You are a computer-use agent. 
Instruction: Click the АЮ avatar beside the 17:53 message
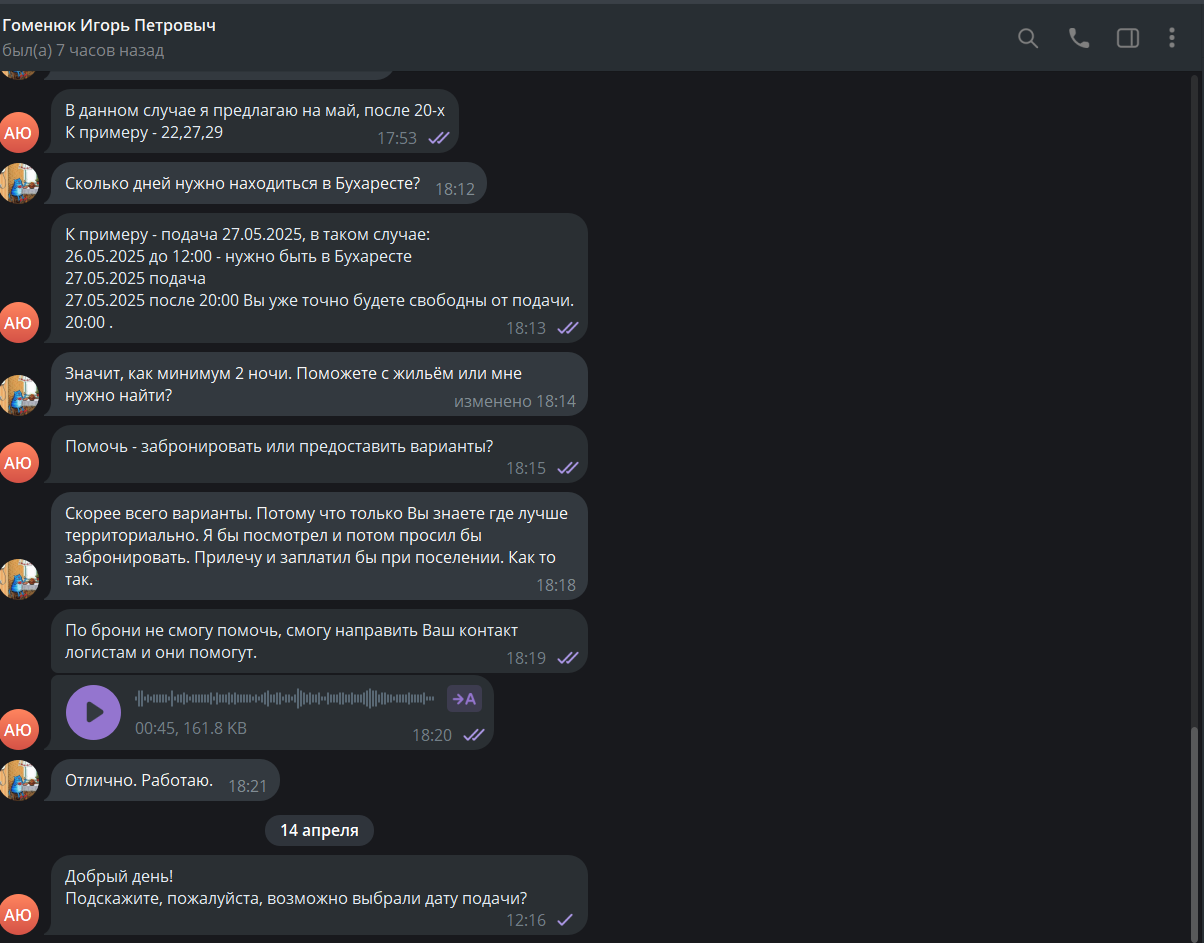click(18, 132)
